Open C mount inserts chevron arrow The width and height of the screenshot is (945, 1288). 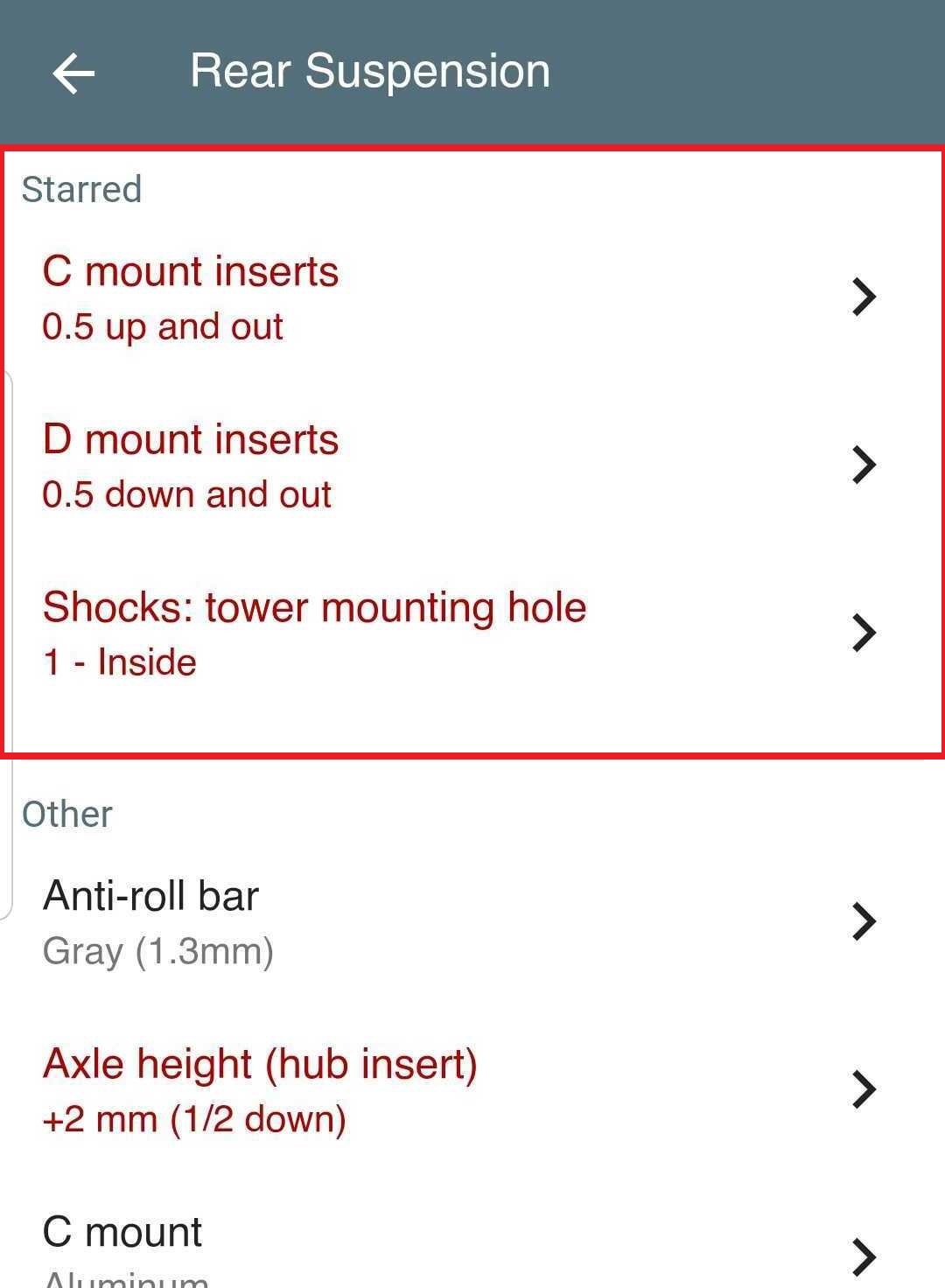[864, 297]
